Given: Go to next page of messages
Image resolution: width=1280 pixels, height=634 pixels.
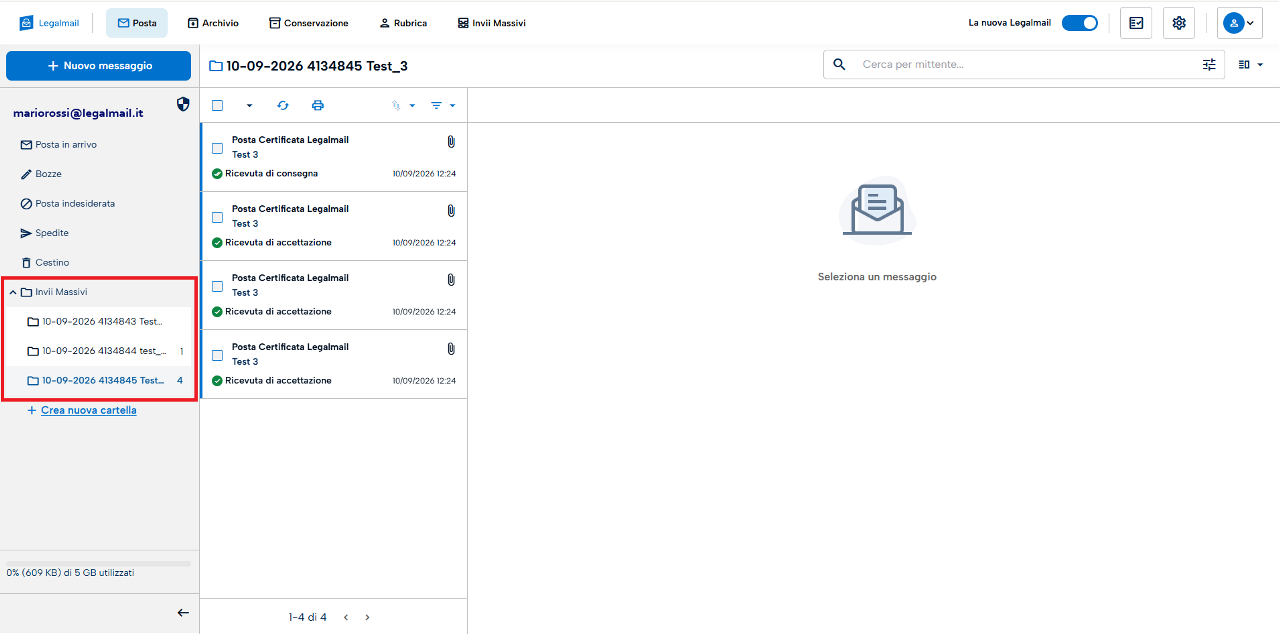Looking at the screenshot, I should pos(367,617).
